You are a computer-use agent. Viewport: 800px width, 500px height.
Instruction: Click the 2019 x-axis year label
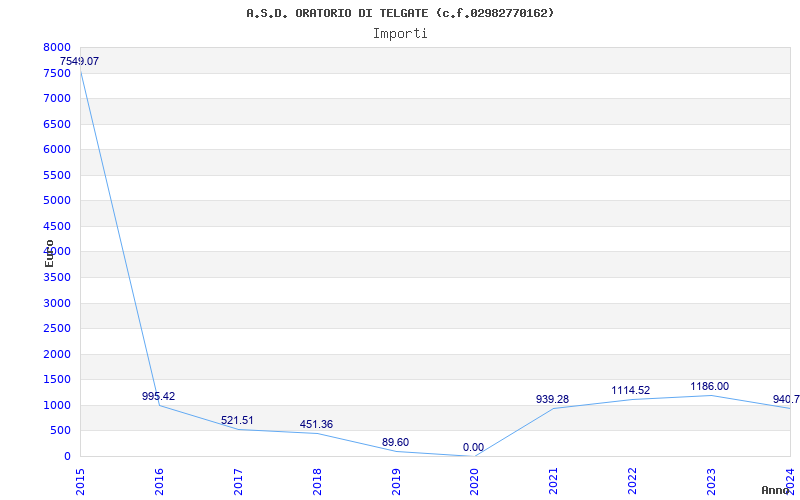[x=395, y=482]
